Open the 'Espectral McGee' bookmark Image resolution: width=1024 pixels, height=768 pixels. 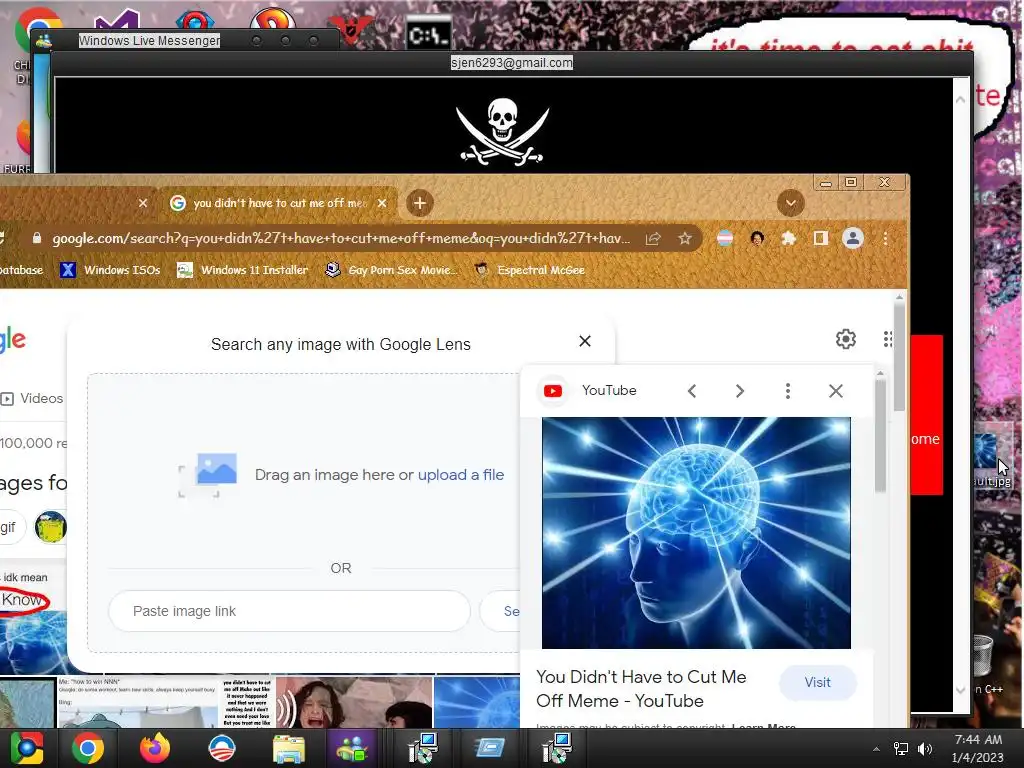(530, 270)
